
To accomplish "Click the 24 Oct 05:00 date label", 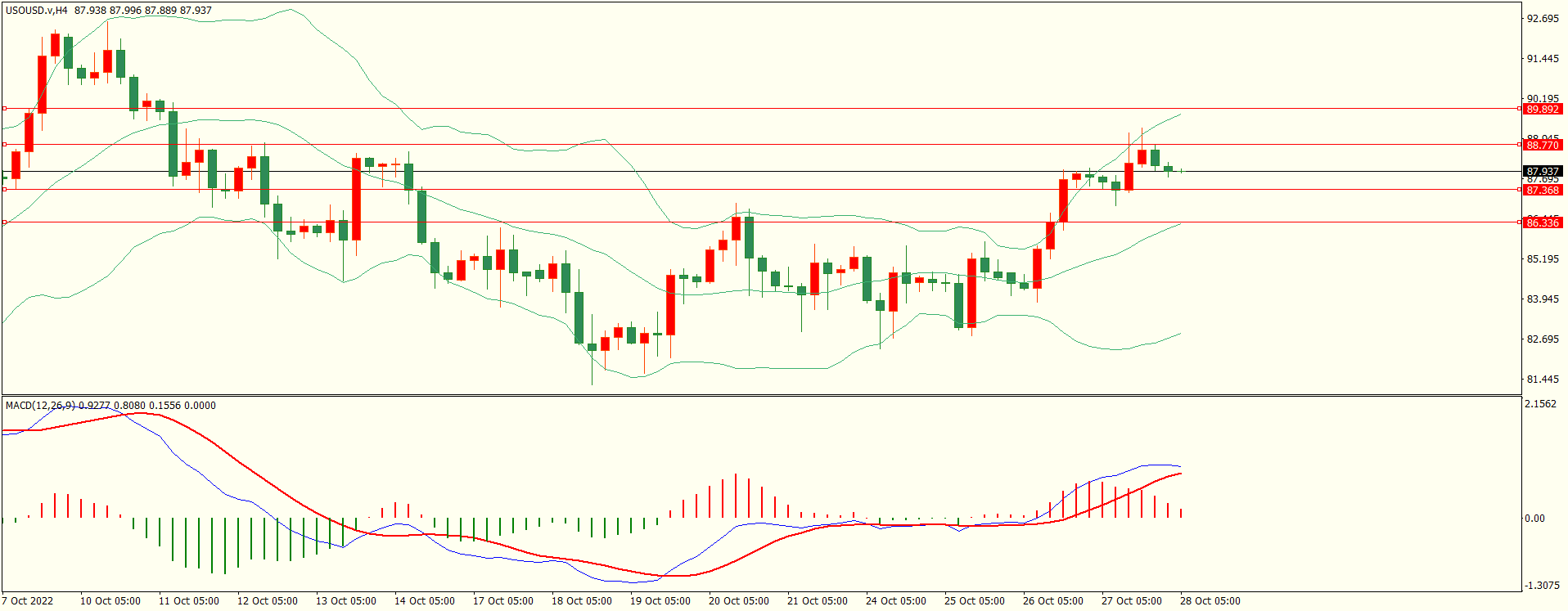I will click(x=895, y=600).
